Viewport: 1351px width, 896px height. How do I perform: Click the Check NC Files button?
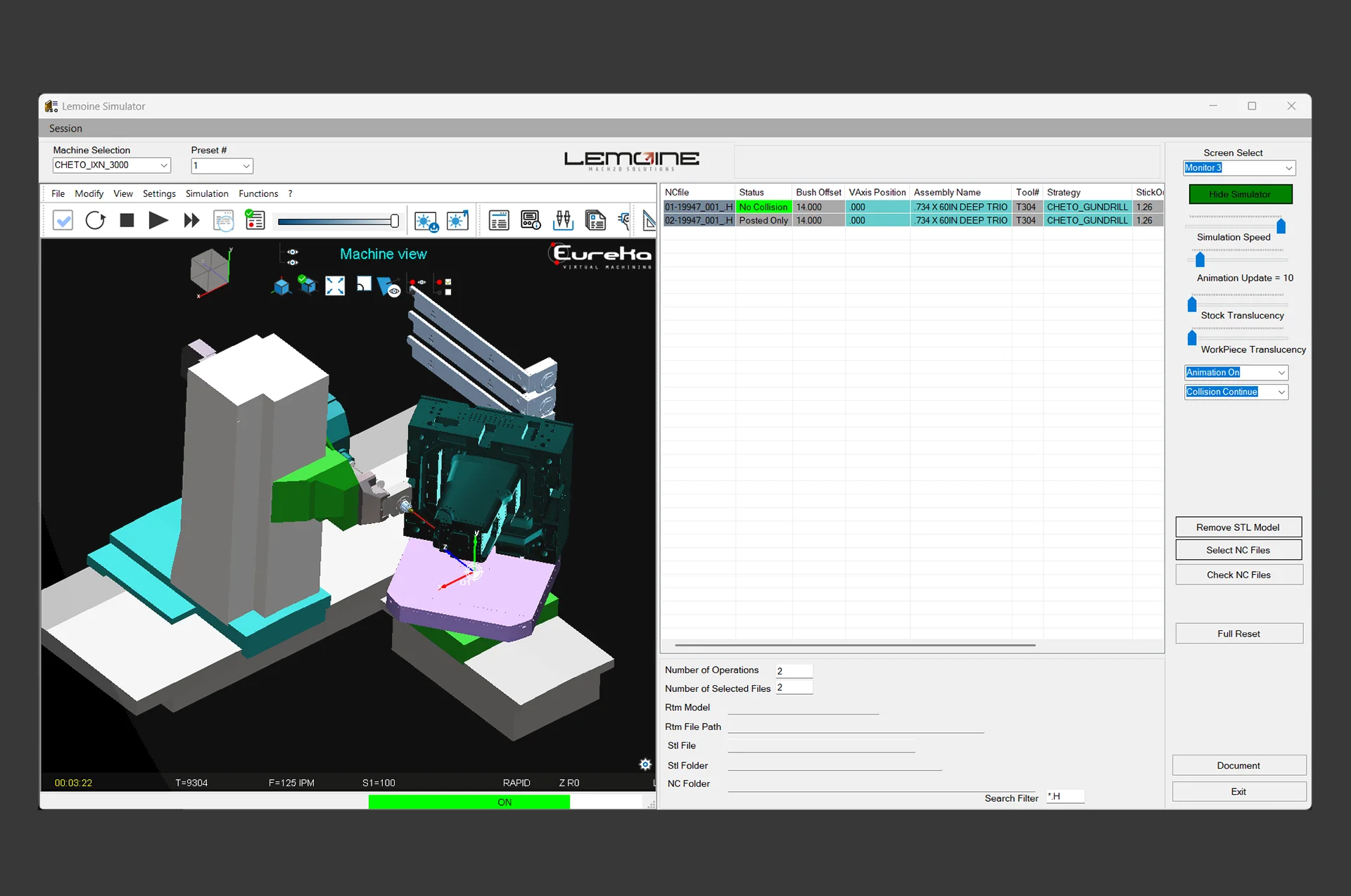point(1238,575)
